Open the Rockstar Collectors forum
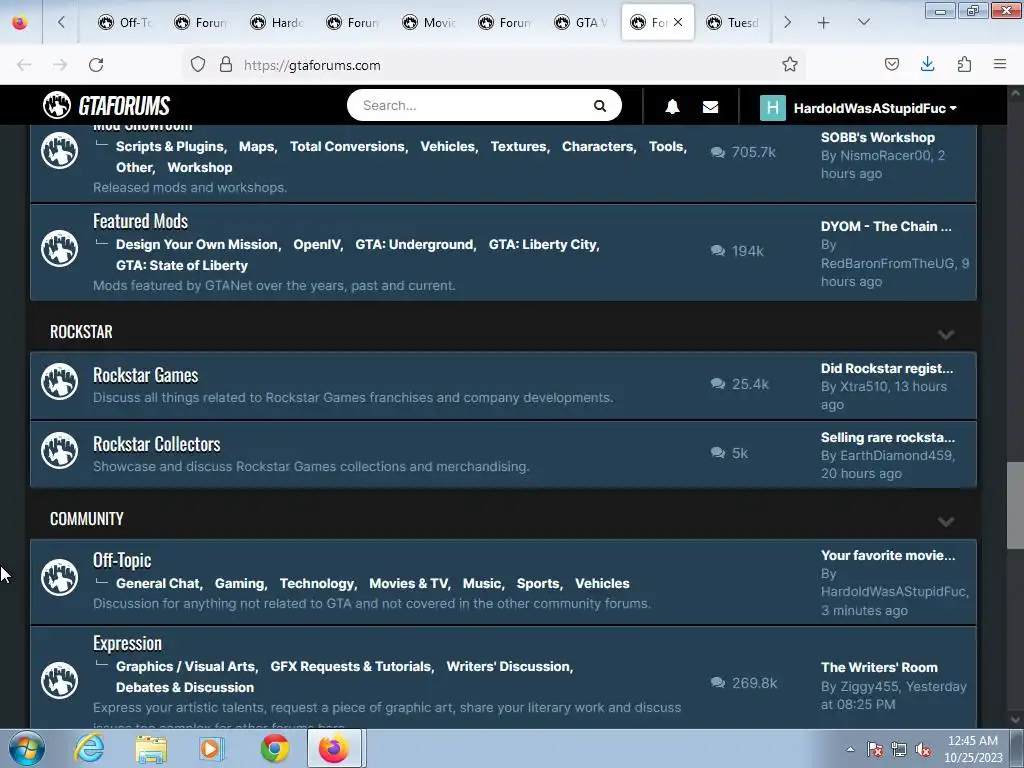The width and height of the screenshot is (1024, 768). (x=157, y=444)
